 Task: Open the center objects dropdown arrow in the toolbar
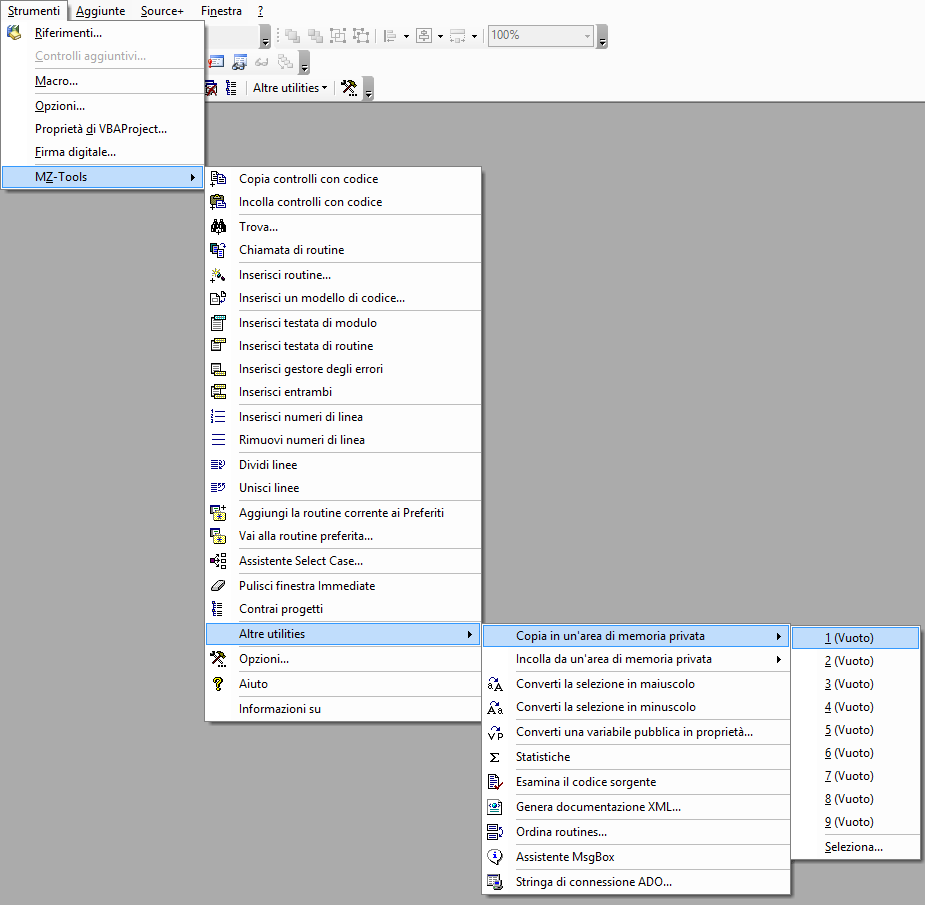click(440, 36)
